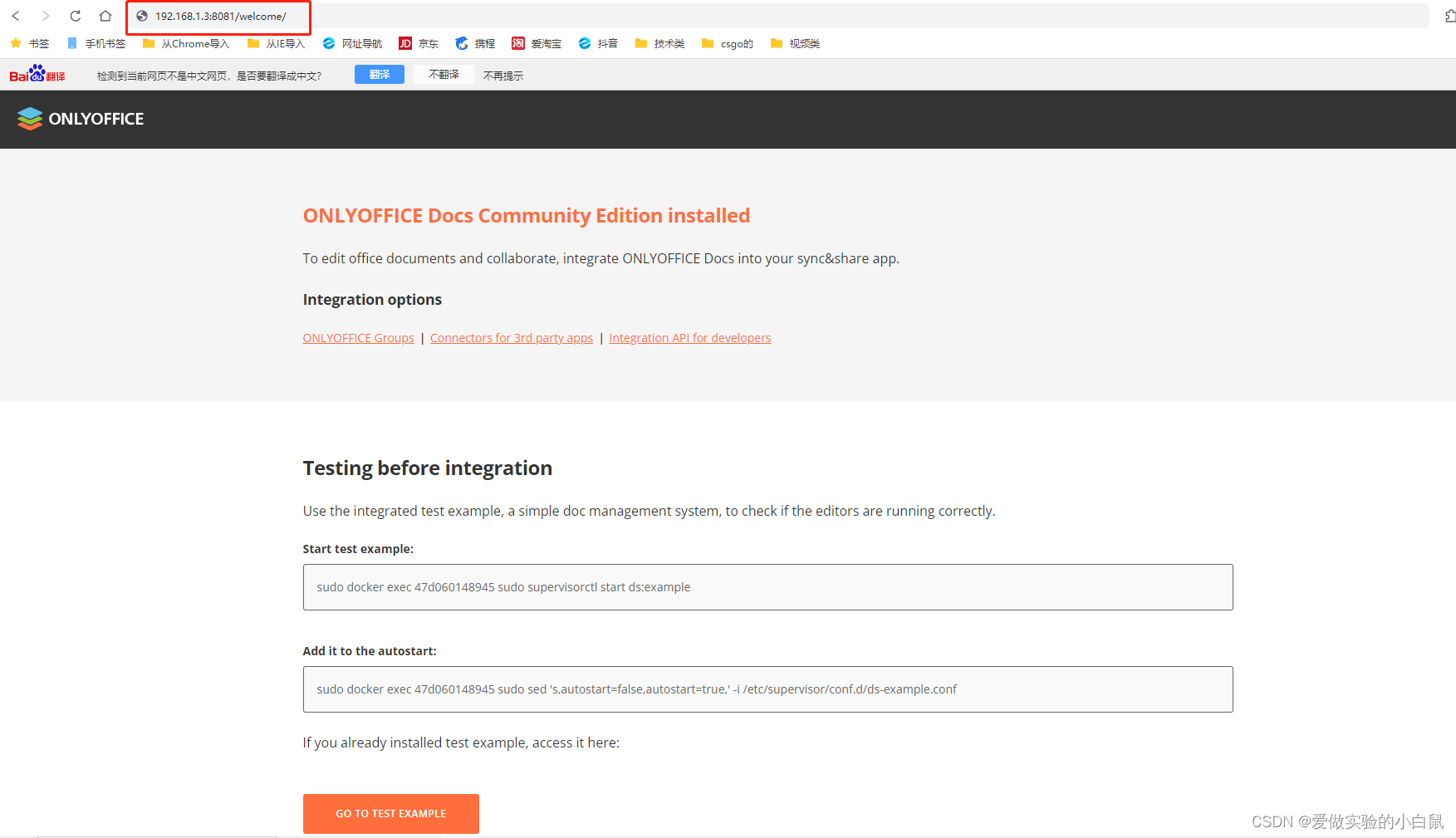Open the 抖音 bookmark
This screenshot has width=1456, height=838.
click(598, 43)
